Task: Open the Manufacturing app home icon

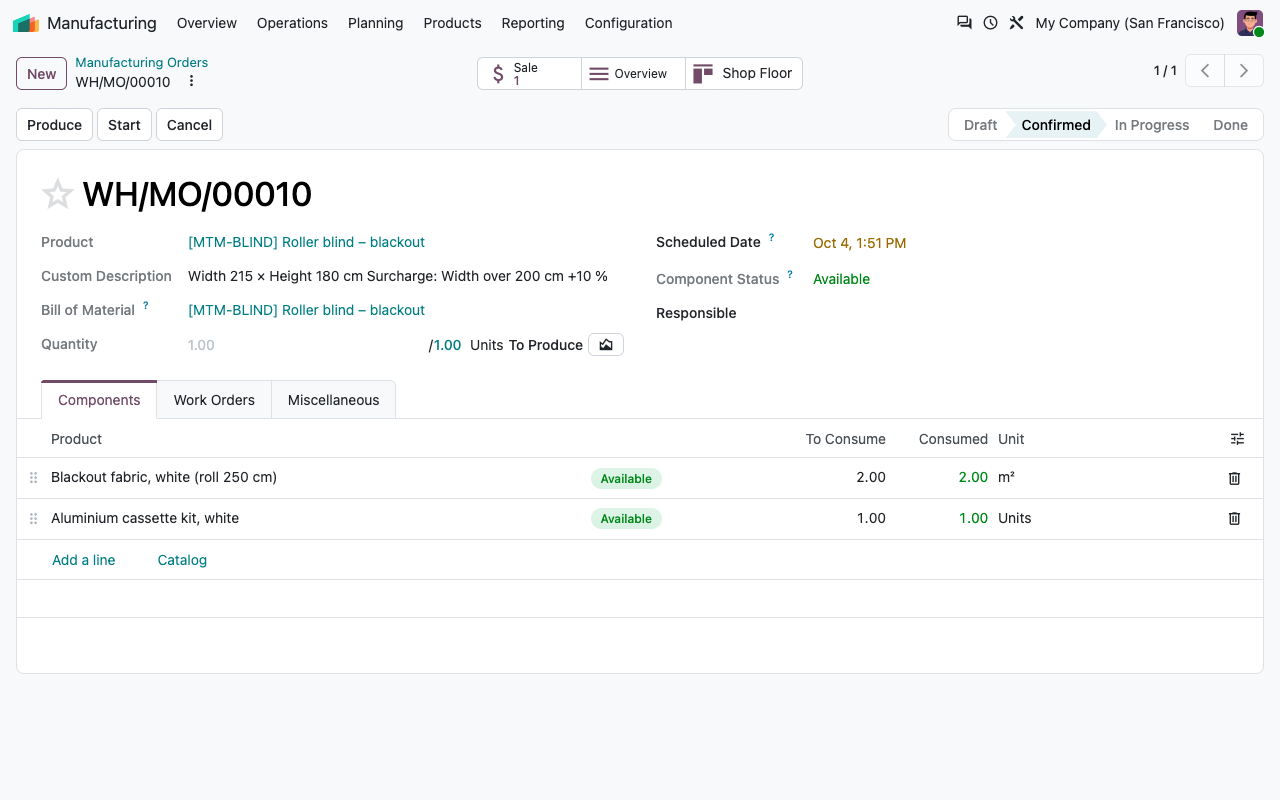Action: (26, 23)
